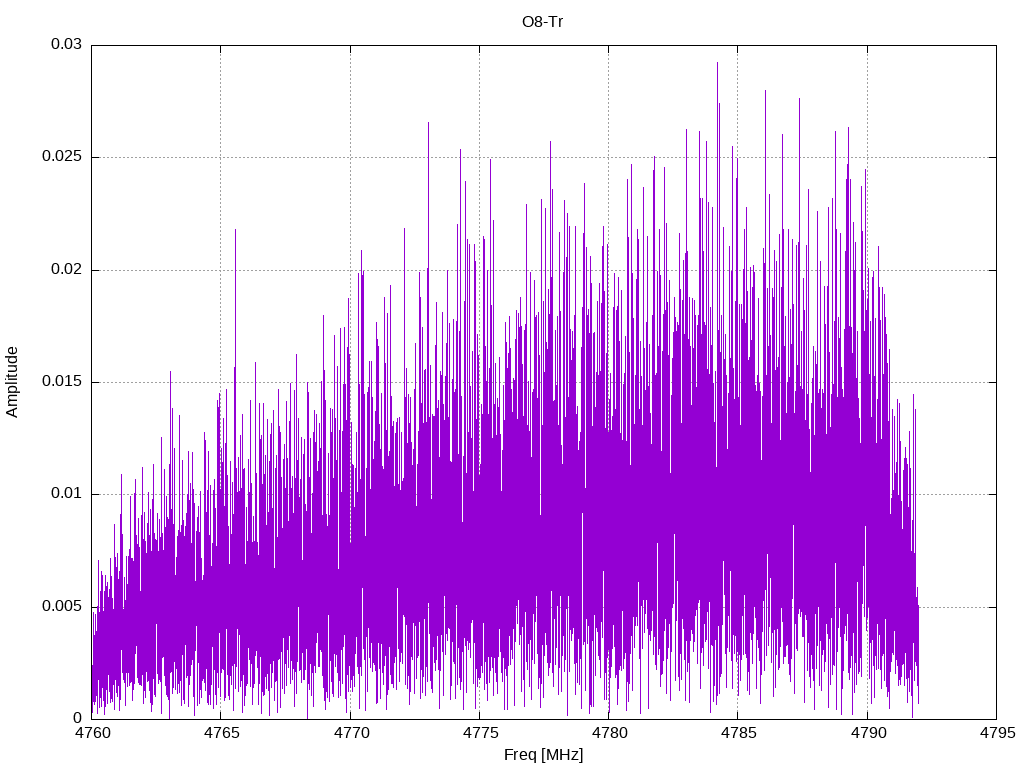
Task: Click the plot title O8-Tr
Action: [x=542, y=22]
